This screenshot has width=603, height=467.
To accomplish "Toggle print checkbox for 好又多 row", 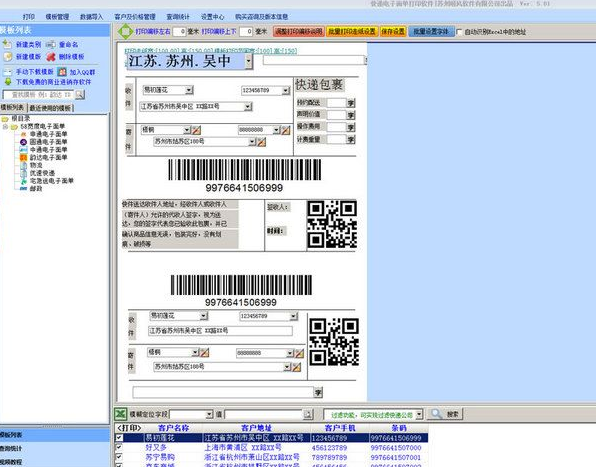I will tap(120, 448).
